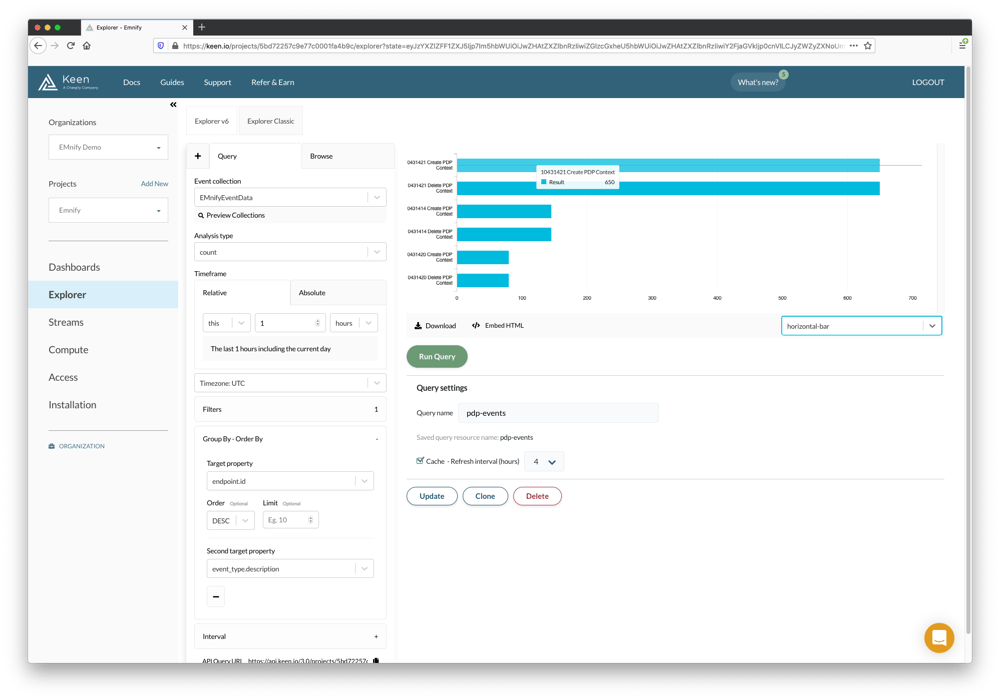This screenshot has height=700, width=1000.
Task: Switch to the Explorer Classic tab
Action: coord(270,121)
